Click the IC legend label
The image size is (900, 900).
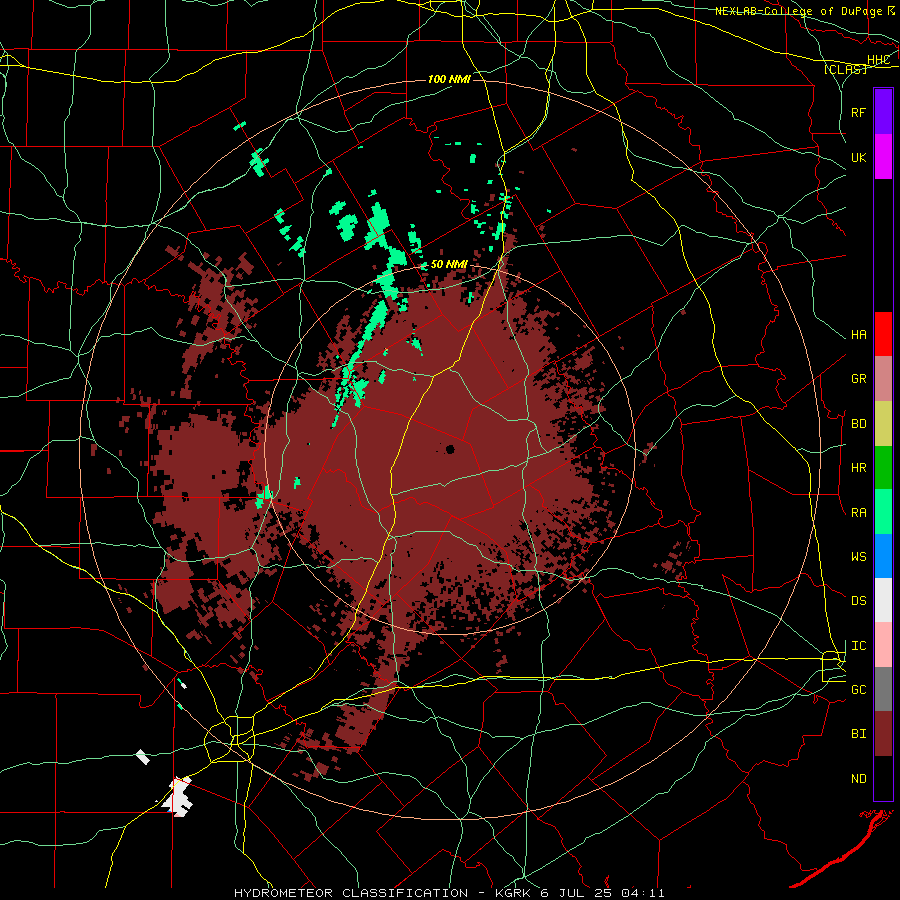859,646
